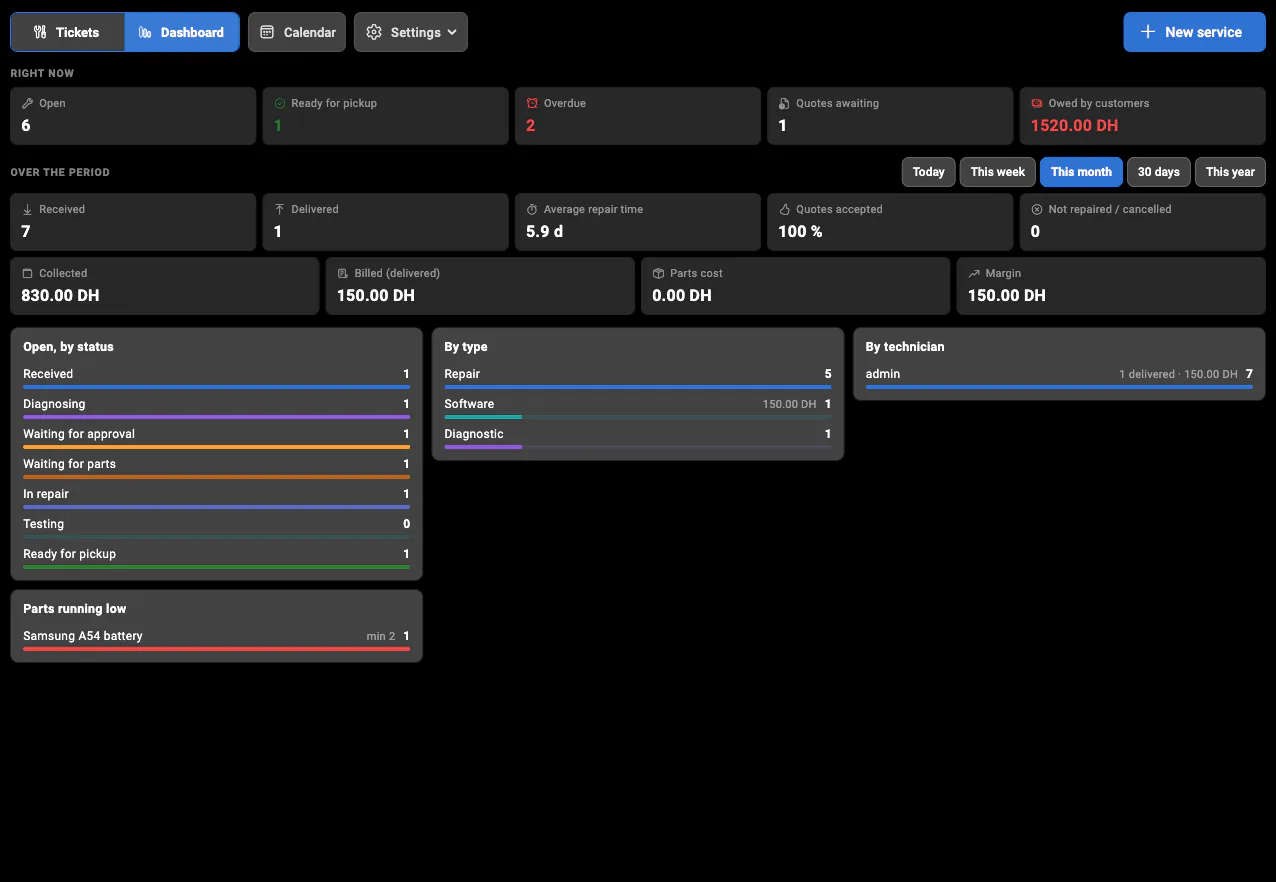
Task: Click the Owed by customers money icon
Action: [x=1037, y=103]
